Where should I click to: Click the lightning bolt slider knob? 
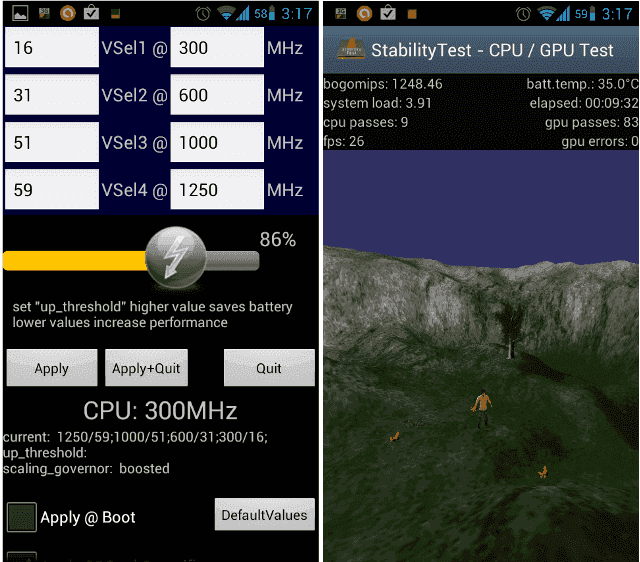176,258
